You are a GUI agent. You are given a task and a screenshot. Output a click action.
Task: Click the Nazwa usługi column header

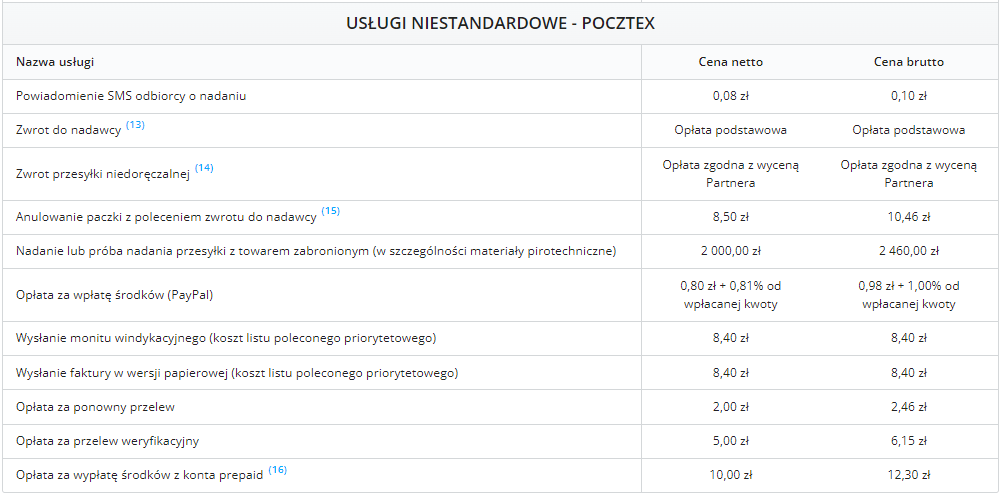pos(55,62)
